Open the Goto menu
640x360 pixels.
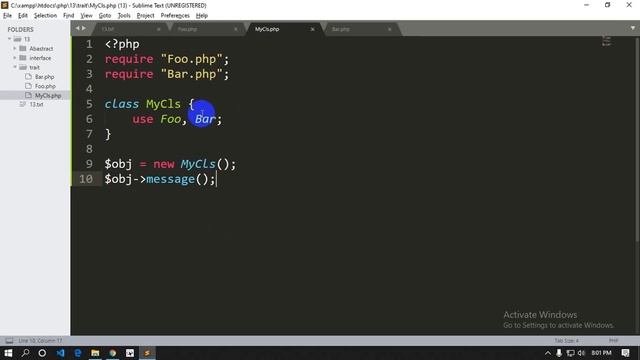tap(105, 16)
